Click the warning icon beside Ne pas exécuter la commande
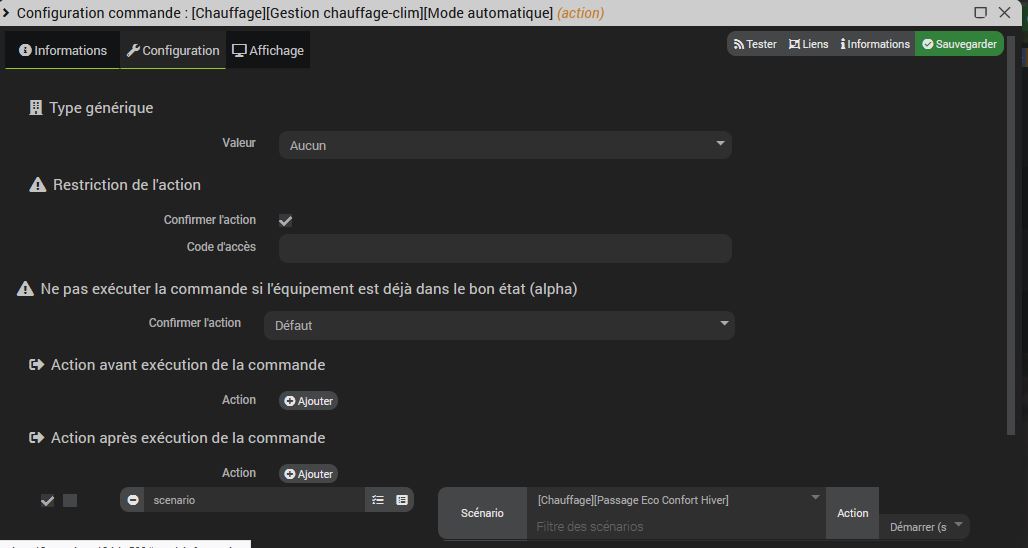 click(25, 288)
